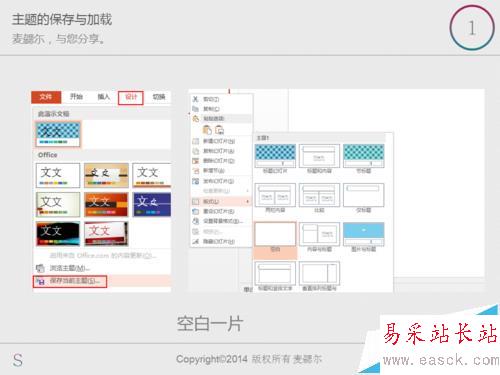This screenshot has width=500, height=375.
Task: Choose 复制幻灯片 (Duplicate Slide) in context menu
Action: coord(221,151)
